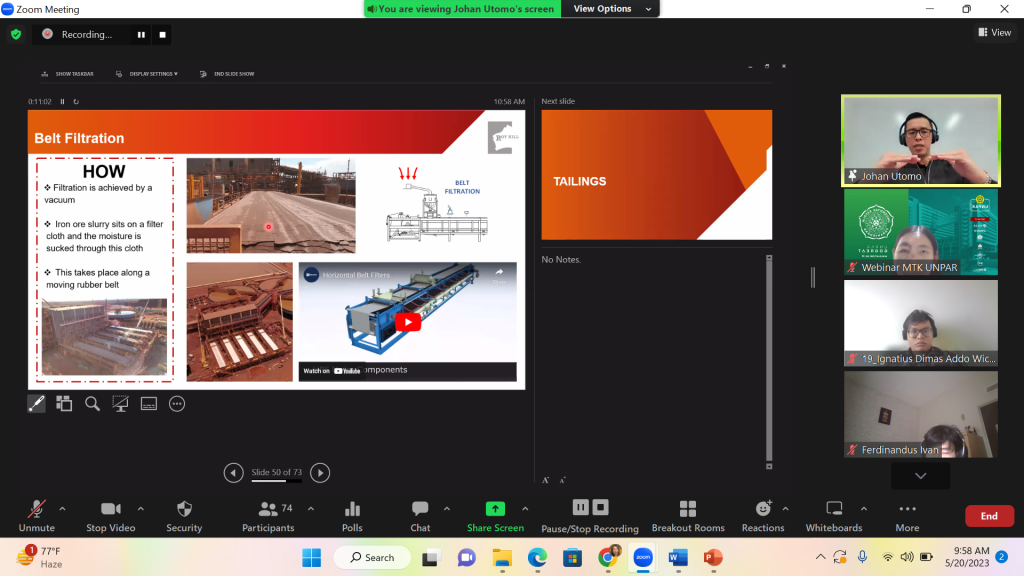
Task: Click the green Share Screen icon
Action: 495,509
